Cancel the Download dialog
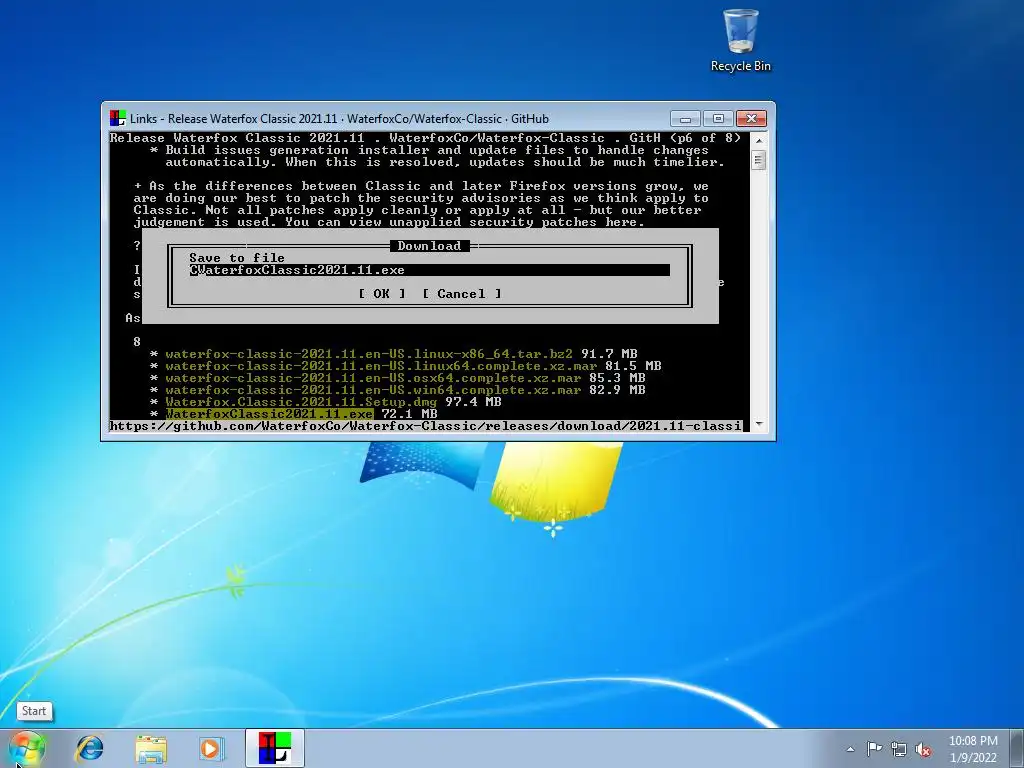The width and height of the screenshot is (1024, 768). [x=461, y=294]
